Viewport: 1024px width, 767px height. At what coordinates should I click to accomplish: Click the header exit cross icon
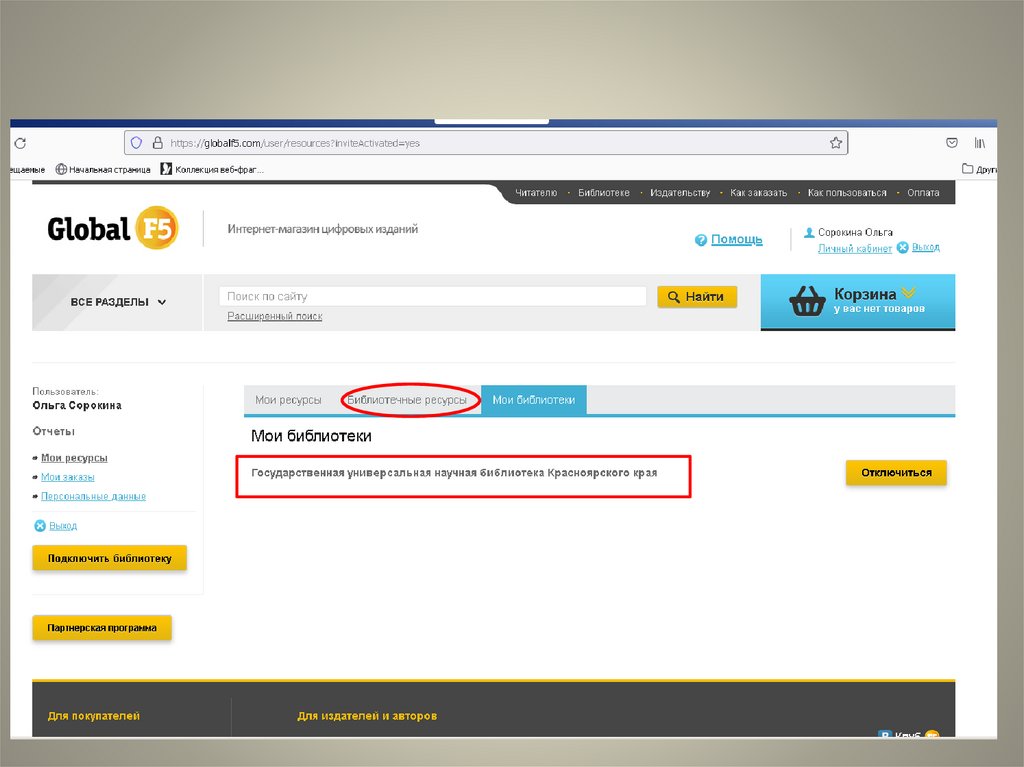point(903,247)
